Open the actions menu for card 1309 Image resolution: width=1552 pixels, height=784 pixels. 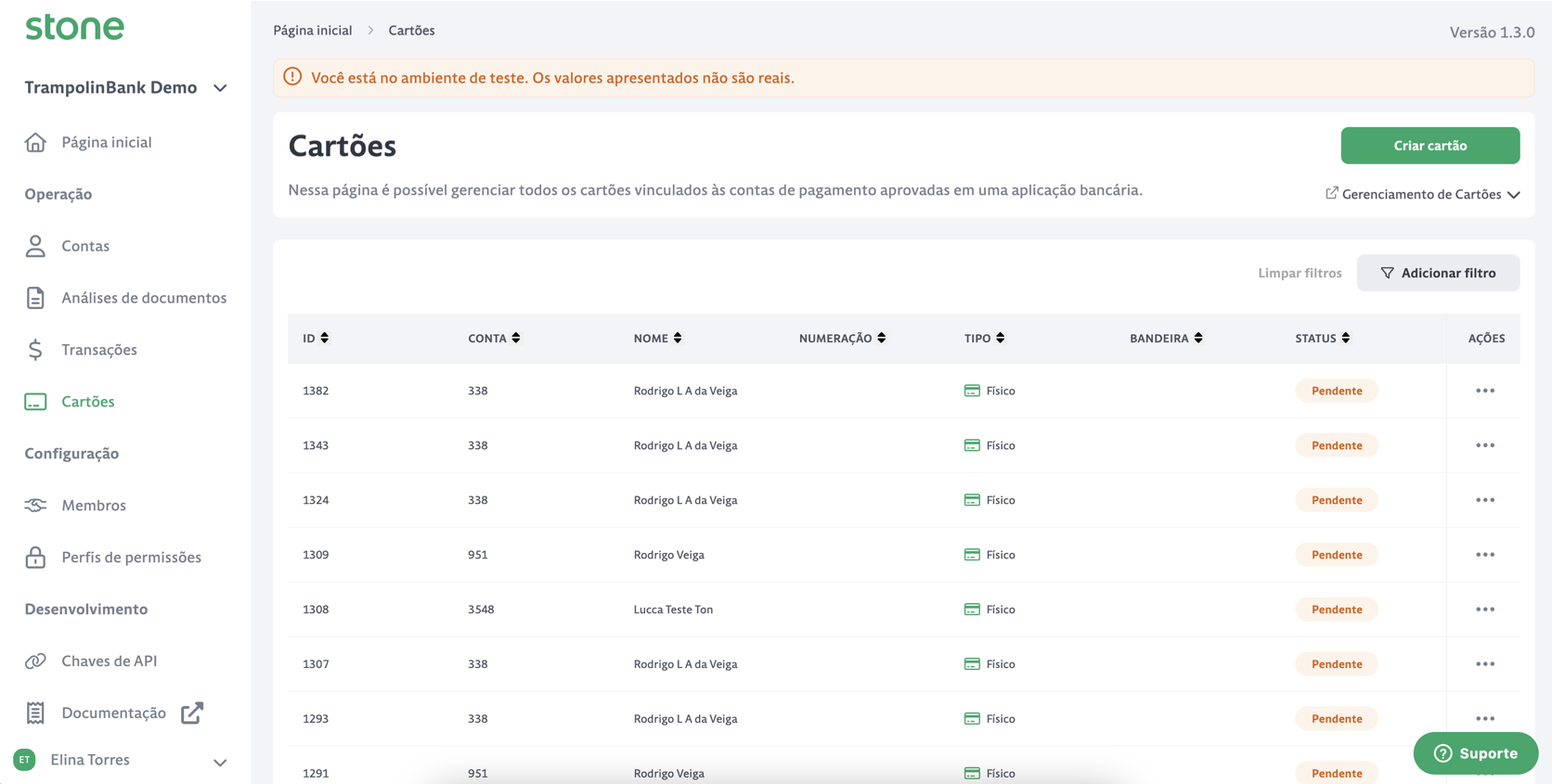tap(1485, 555)
